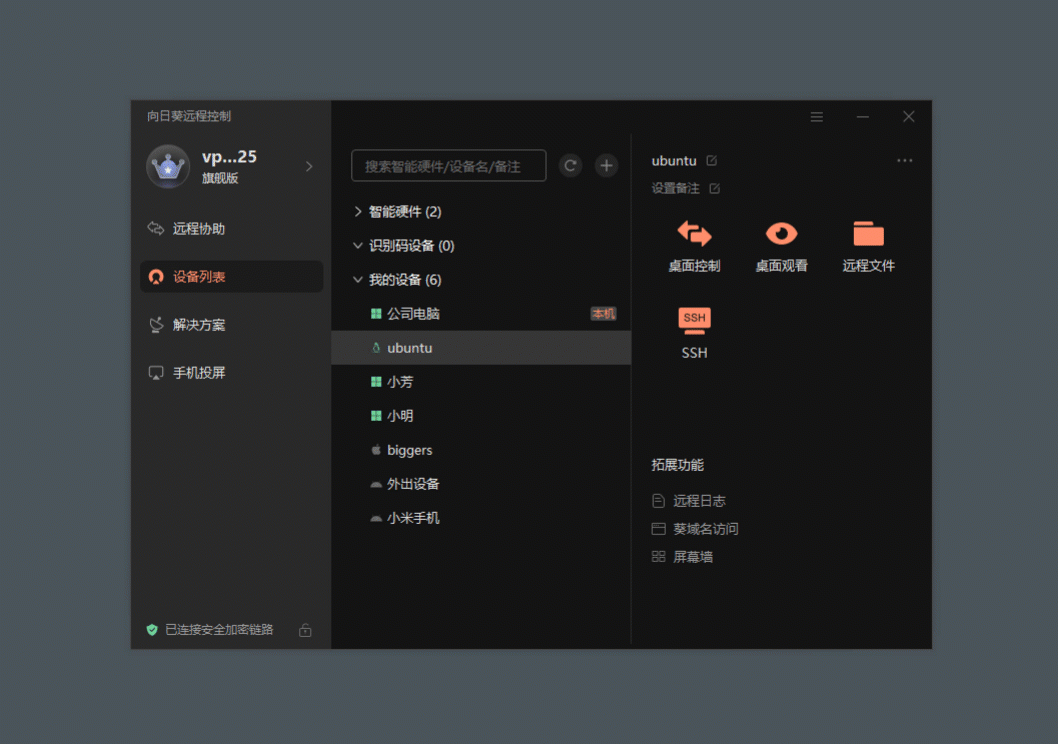1058x744 pixels.
Task: Open 远程日志 remote log link
Action: point(699,501)
